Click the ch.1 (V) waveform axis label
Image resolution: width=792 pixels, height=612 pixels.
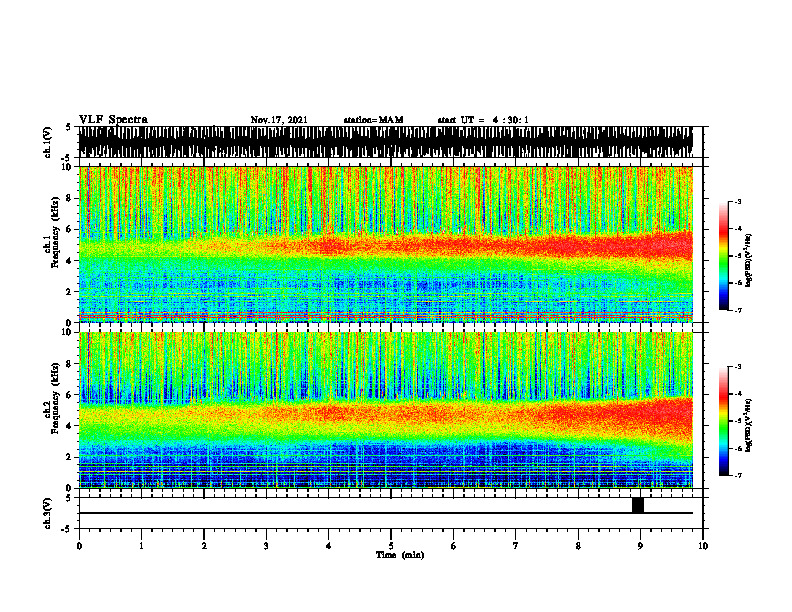pyautogui.click(x=48, y=142)
